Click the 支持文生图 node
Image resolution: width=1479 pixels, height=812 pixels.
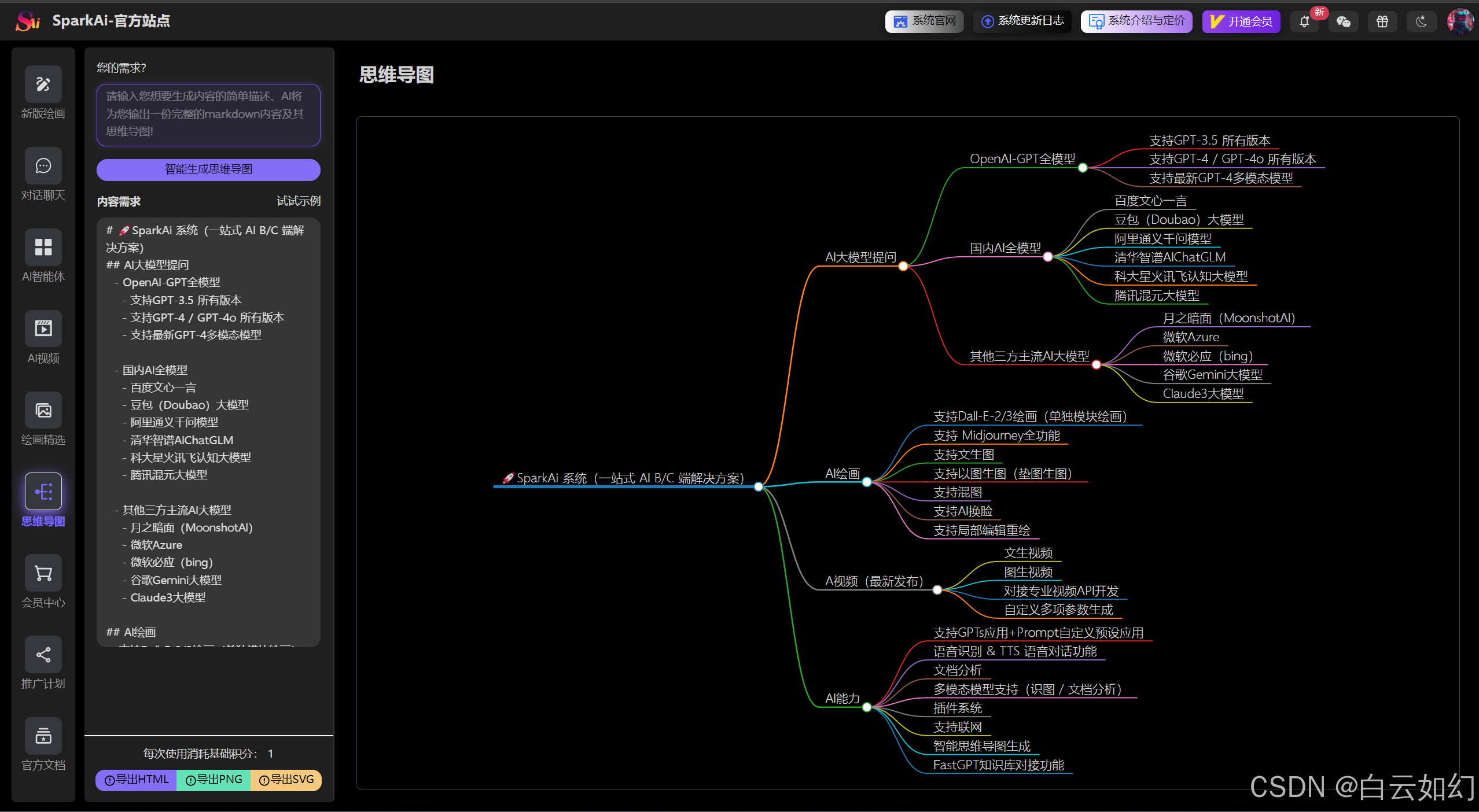click(964, 455)
